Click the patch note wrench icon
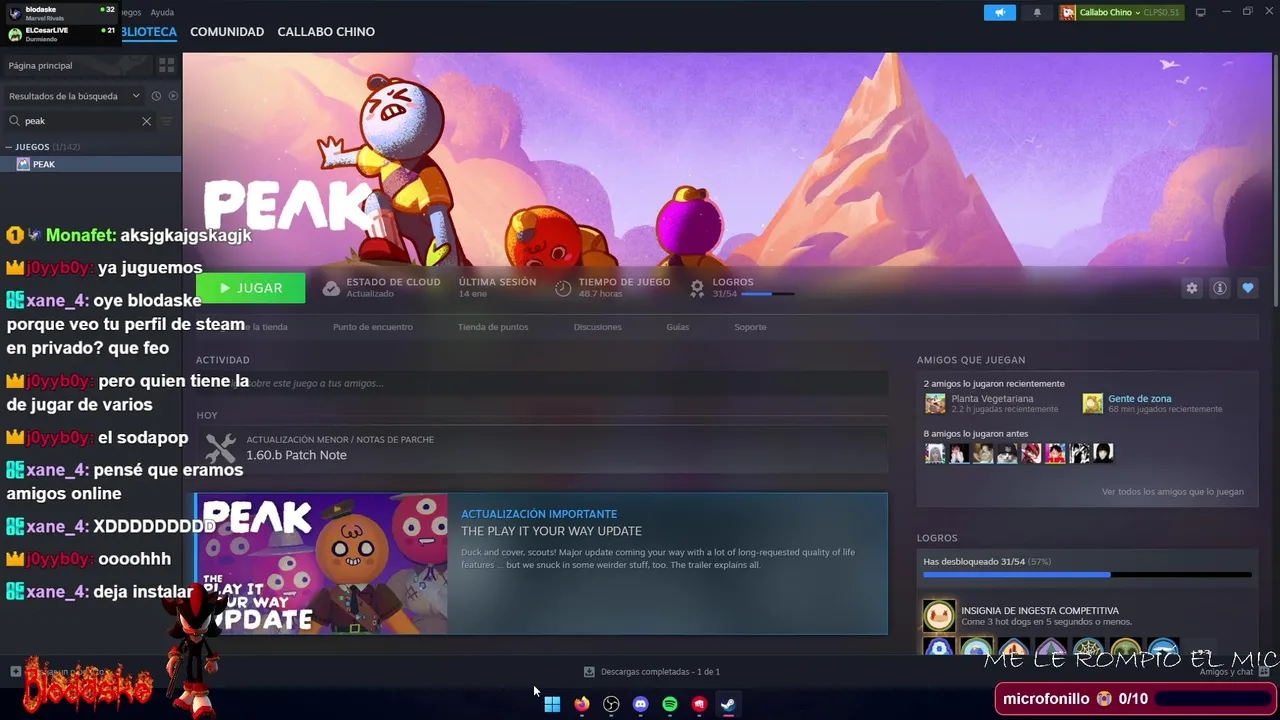 click(220, 448)
